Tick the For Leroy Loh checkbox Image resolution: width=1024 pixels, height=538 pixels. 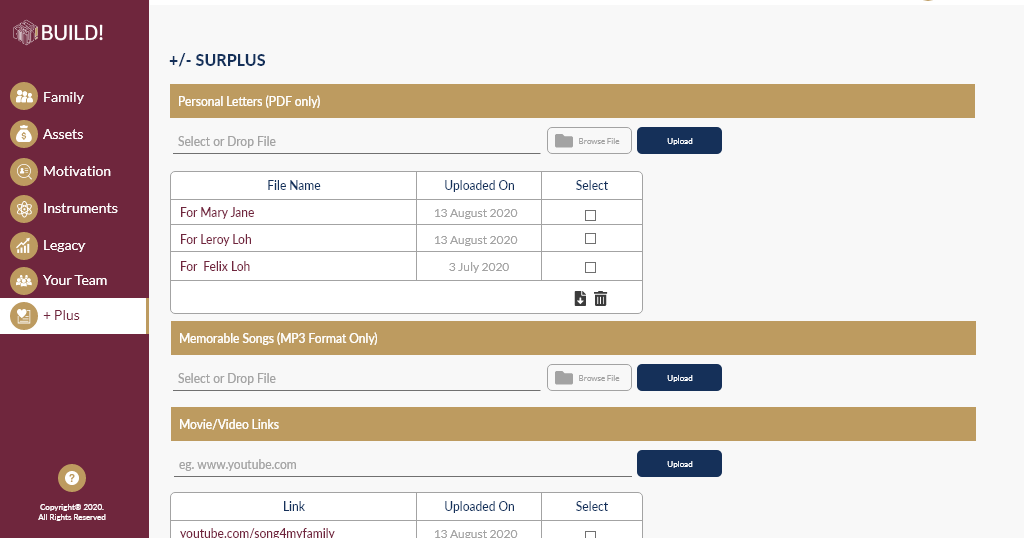590,239
